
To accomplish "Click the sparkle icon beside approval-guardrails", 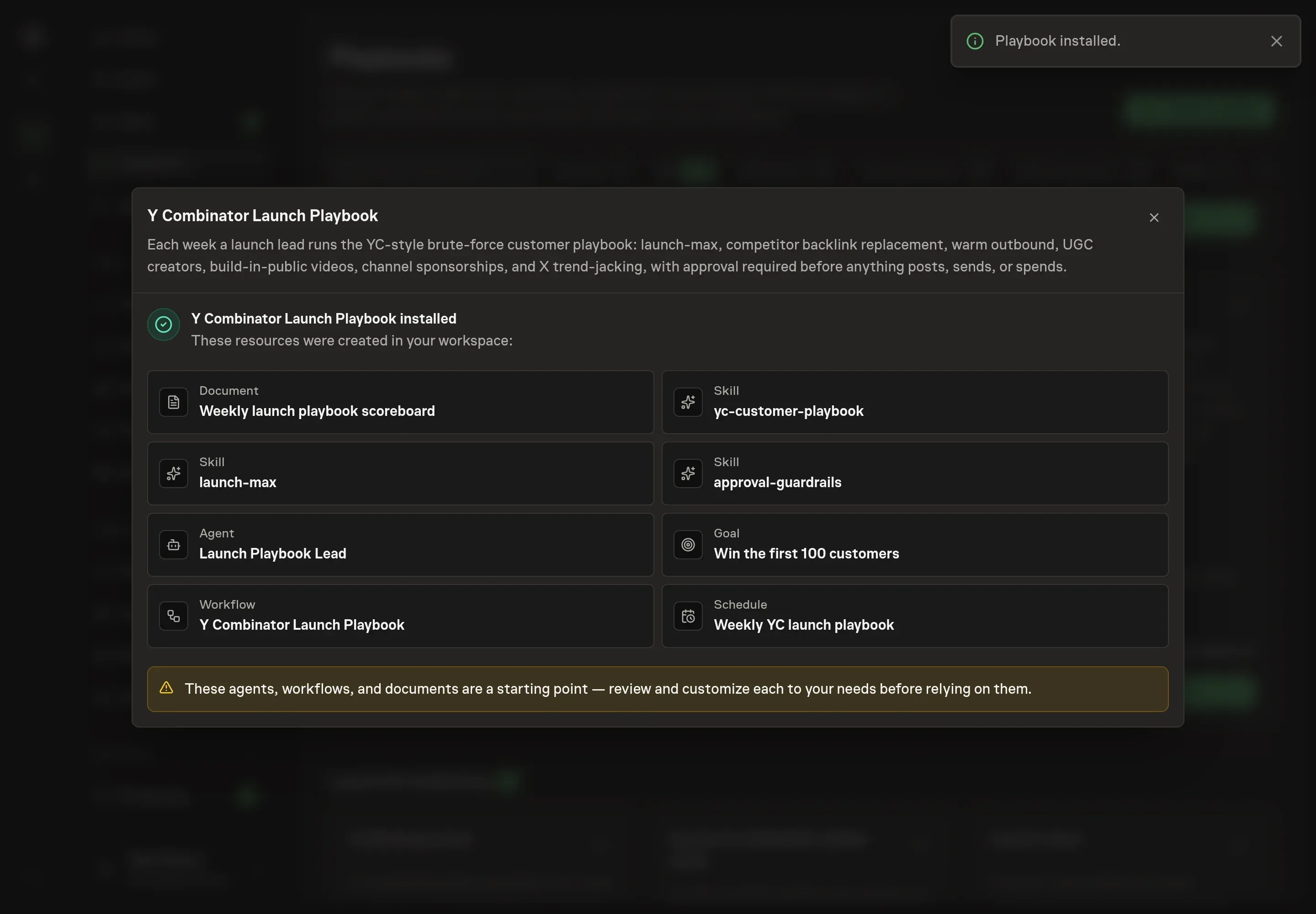I will click(688, 473).
